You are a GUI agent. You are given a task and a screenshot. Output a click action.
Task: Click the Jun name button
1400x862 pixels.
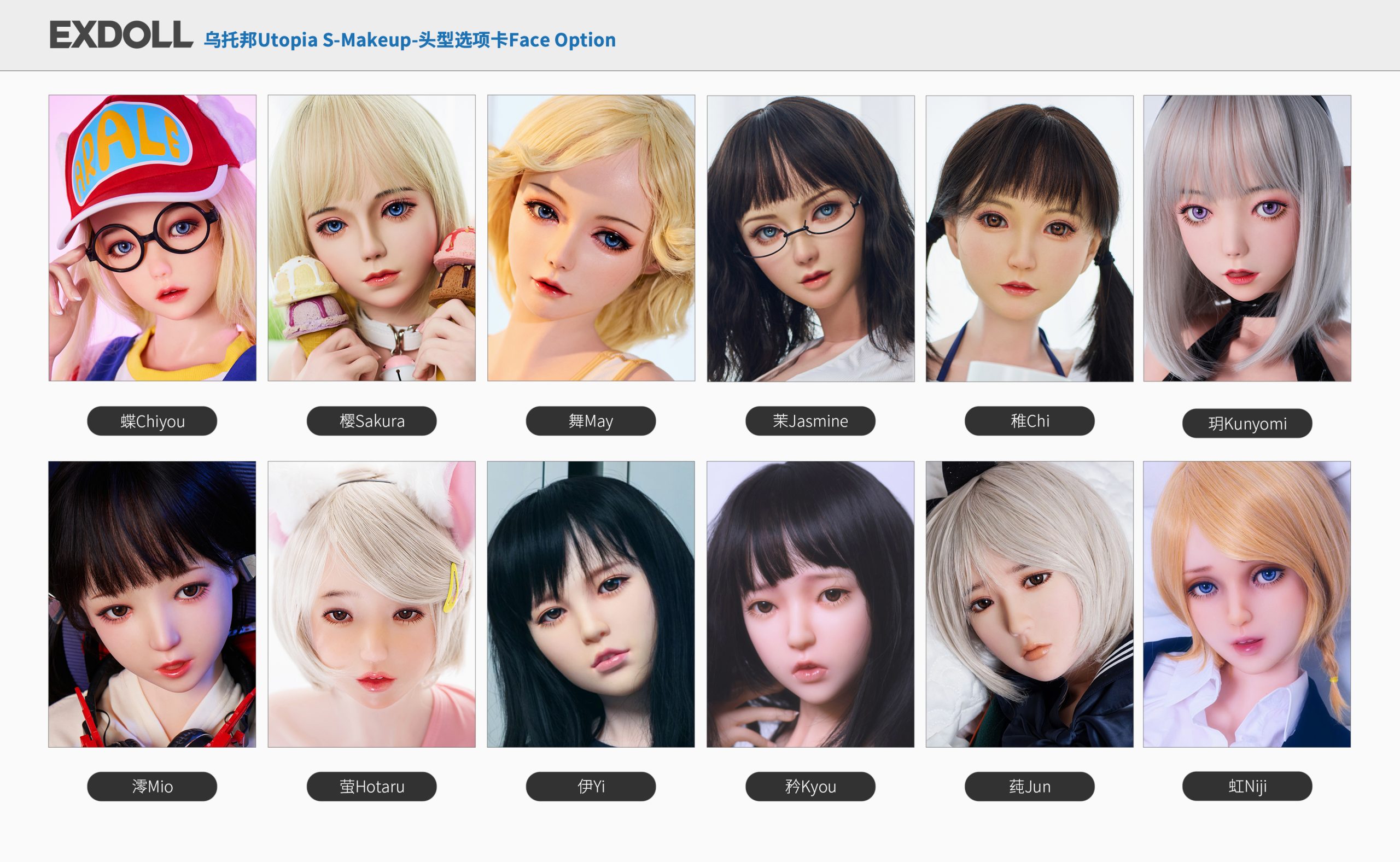1029,786
